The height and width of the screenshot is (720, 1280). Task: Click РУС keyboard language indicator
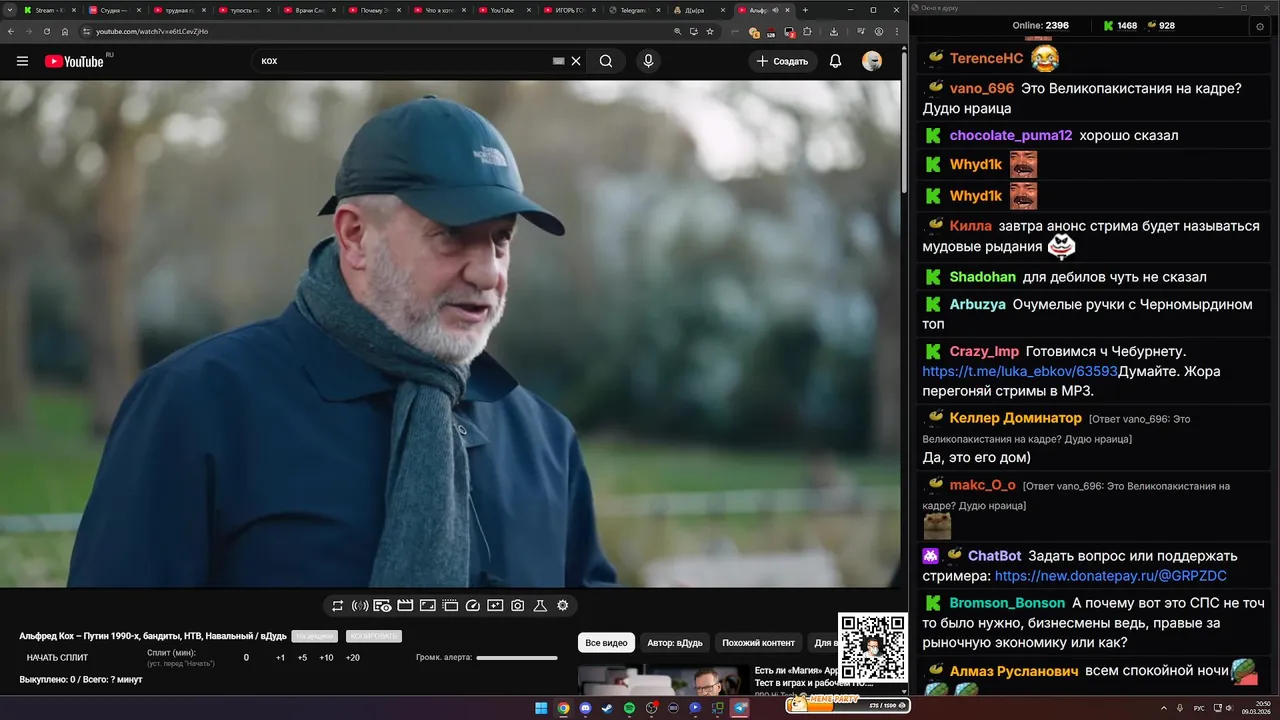pos(1199,708)
